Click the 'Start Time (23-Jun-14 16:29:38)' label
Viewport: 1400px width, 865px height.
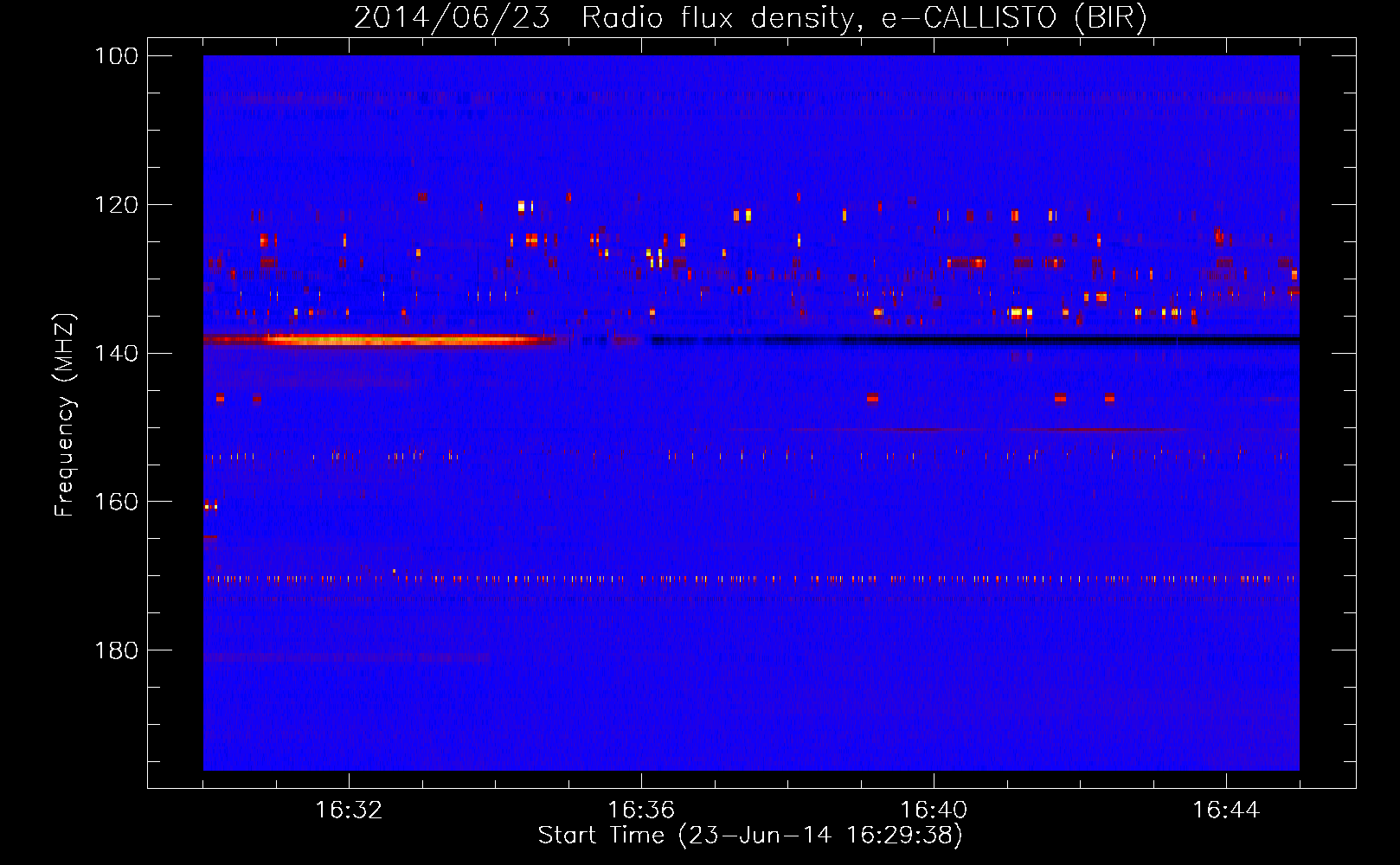click(750, 836)
